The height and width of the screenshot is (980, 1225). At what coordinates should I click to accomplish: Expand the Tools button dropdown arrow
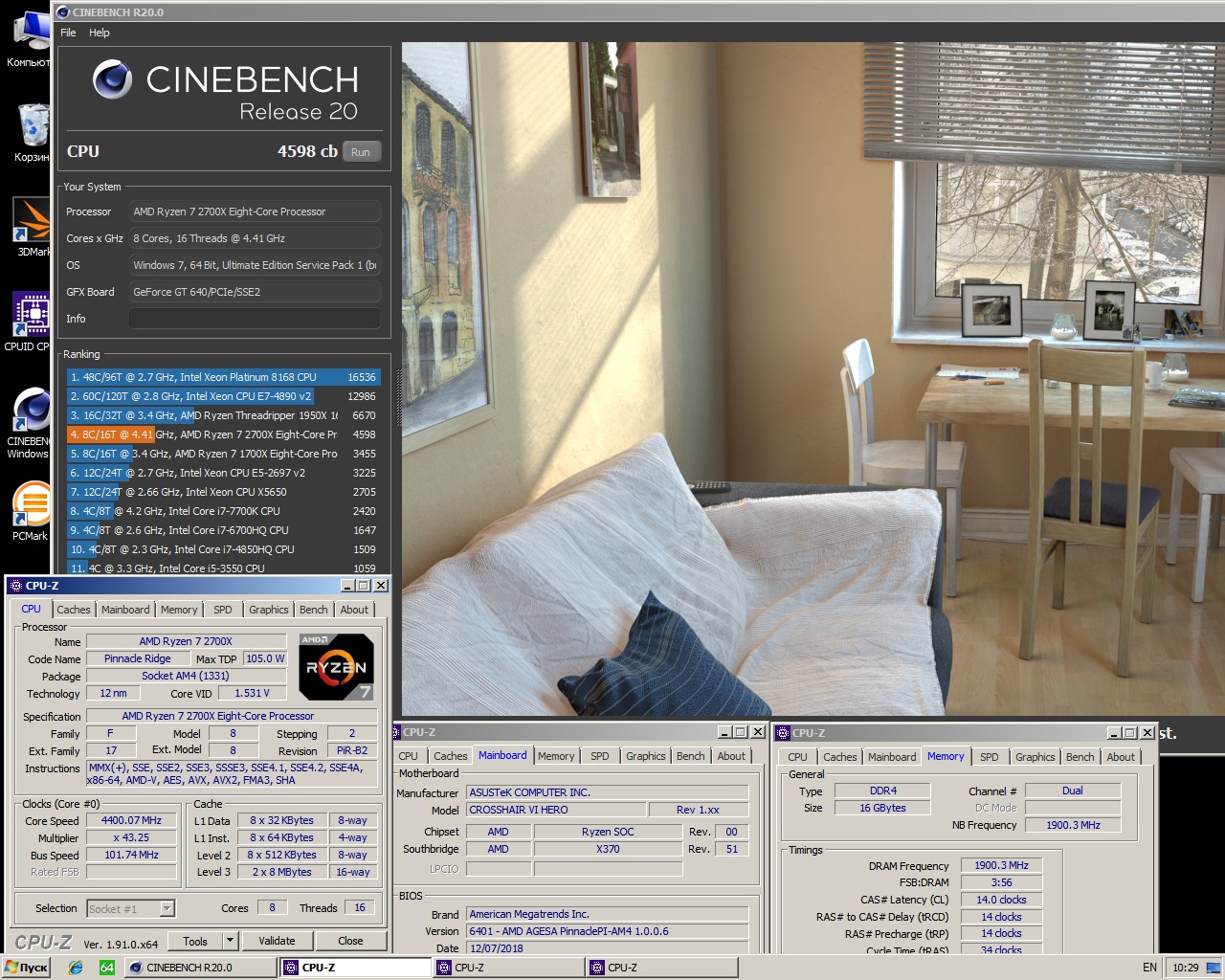[230, 941]
